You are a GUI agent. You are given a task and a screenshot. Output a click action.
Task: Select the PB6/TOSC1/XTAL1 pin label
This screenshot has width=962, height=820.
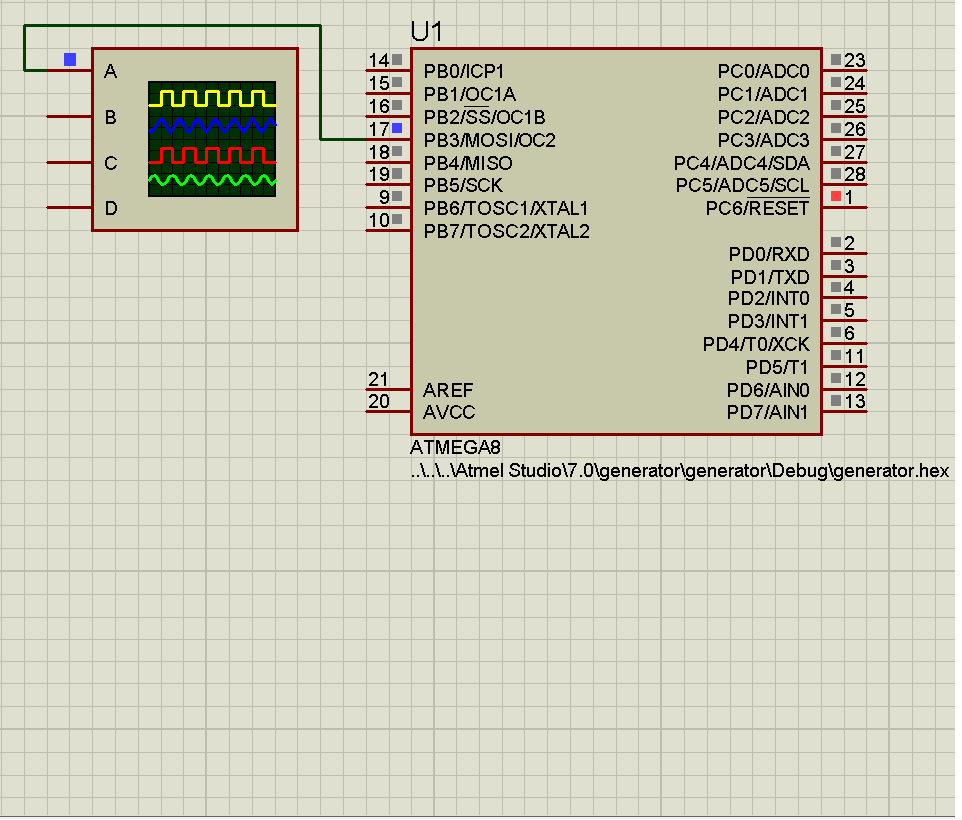click(506, 209)
